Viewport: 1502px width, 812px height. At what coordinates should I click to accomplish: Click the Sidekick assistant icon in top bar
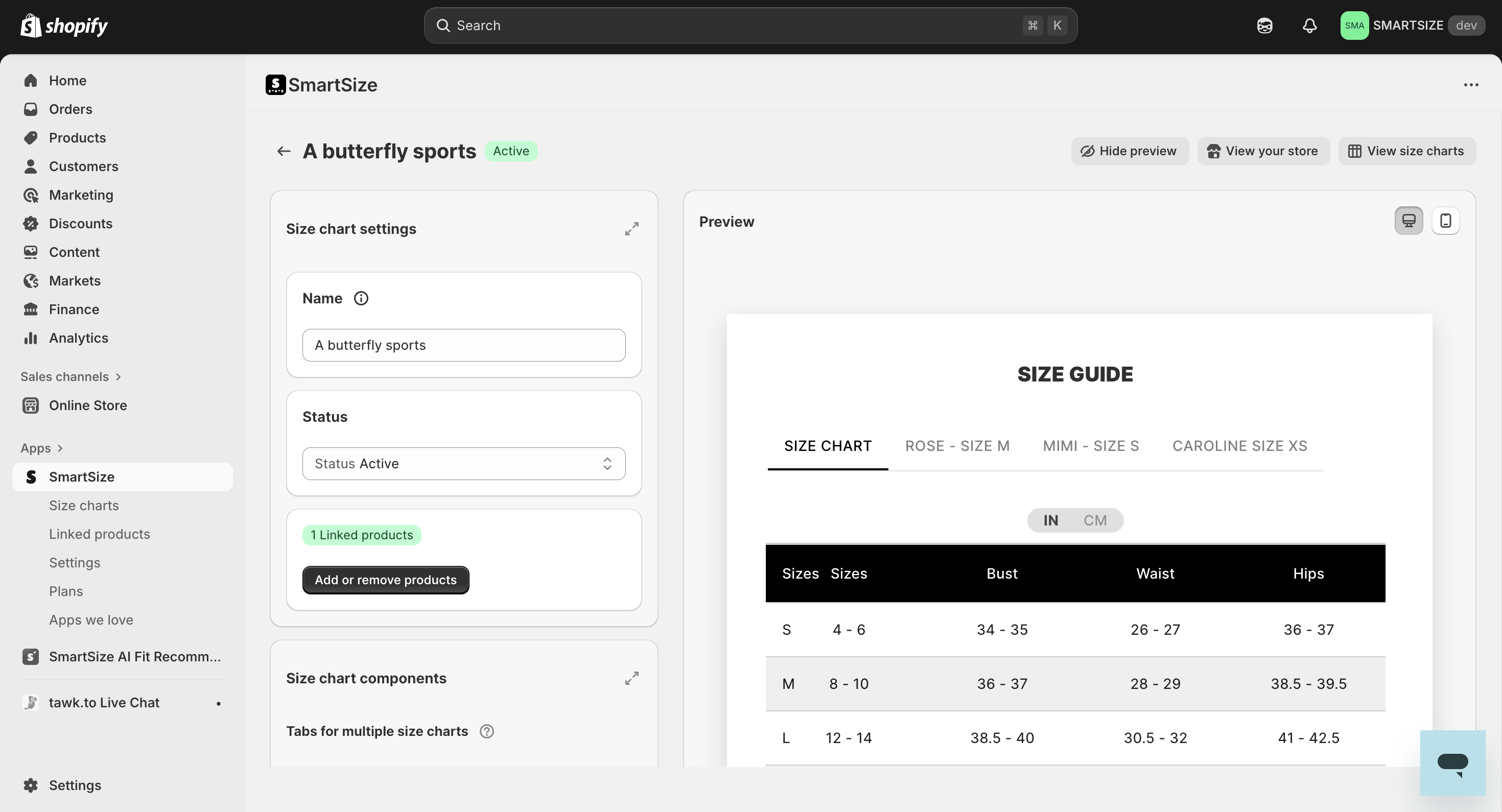click(1264, 26)
